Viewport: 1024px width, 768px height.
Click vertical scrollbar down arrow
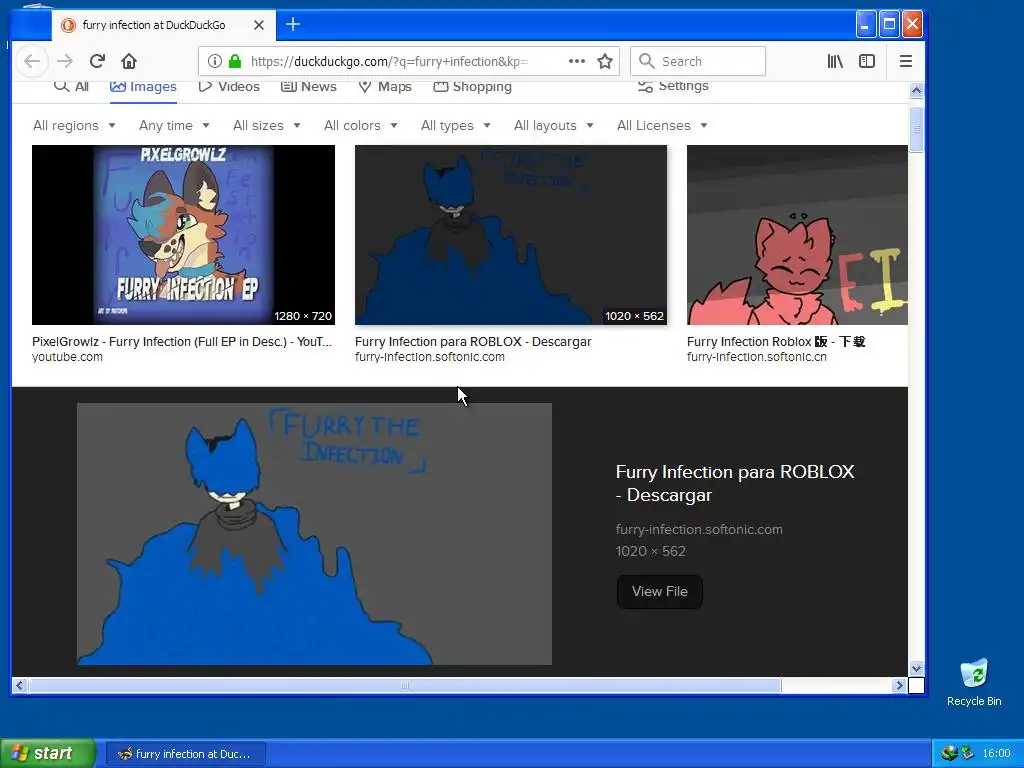point(916,668)
